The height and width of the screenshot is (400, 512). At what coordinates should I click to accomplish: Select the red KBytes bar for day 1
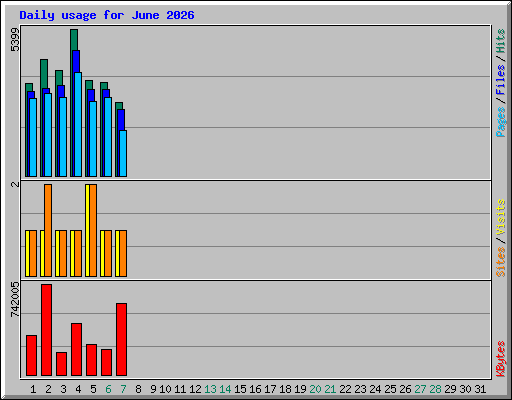(x=32, y=356)
